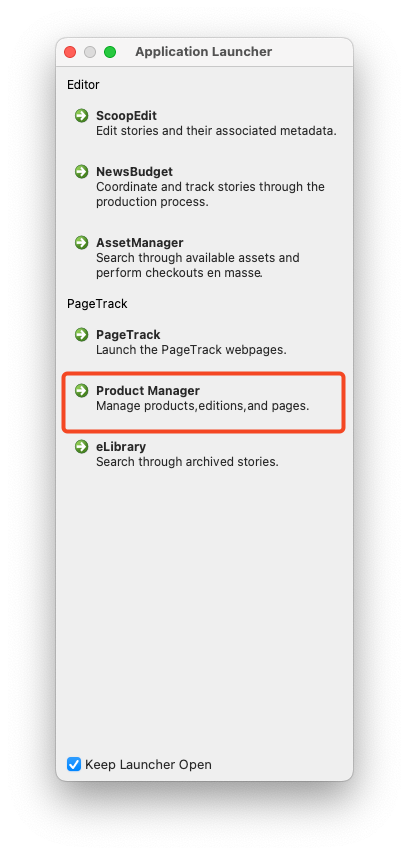Click the green arrow icon beside AssetManager
This screenshot has height=855, width=409.
coord(81,242)
